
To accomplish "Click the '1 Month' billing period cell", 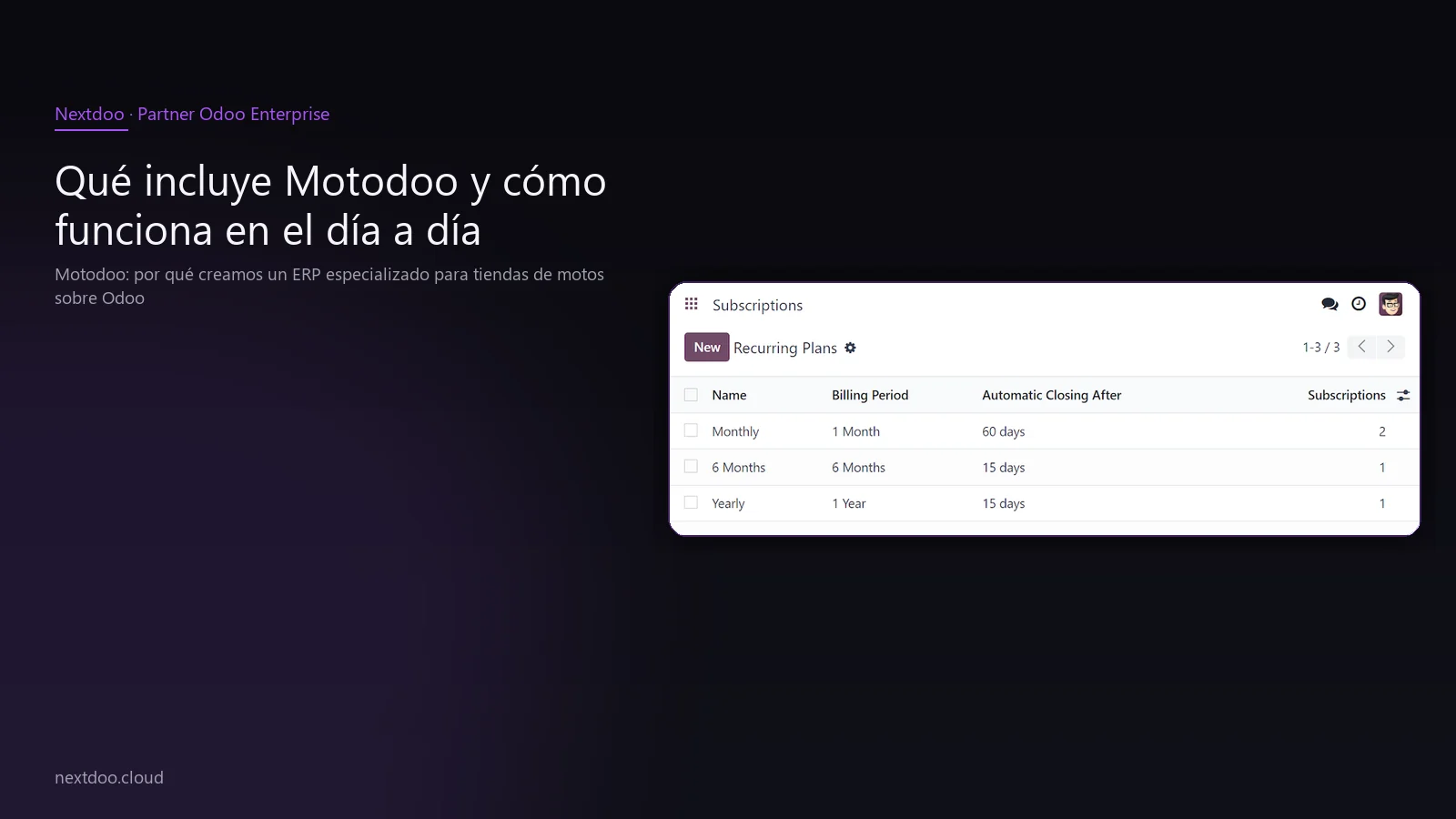I will click(x=855, y=431).
